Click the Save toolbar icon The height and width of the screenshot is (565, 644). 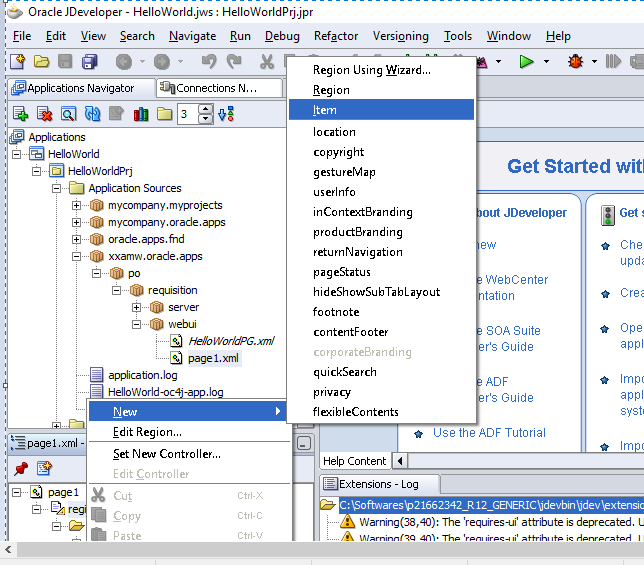65,62
